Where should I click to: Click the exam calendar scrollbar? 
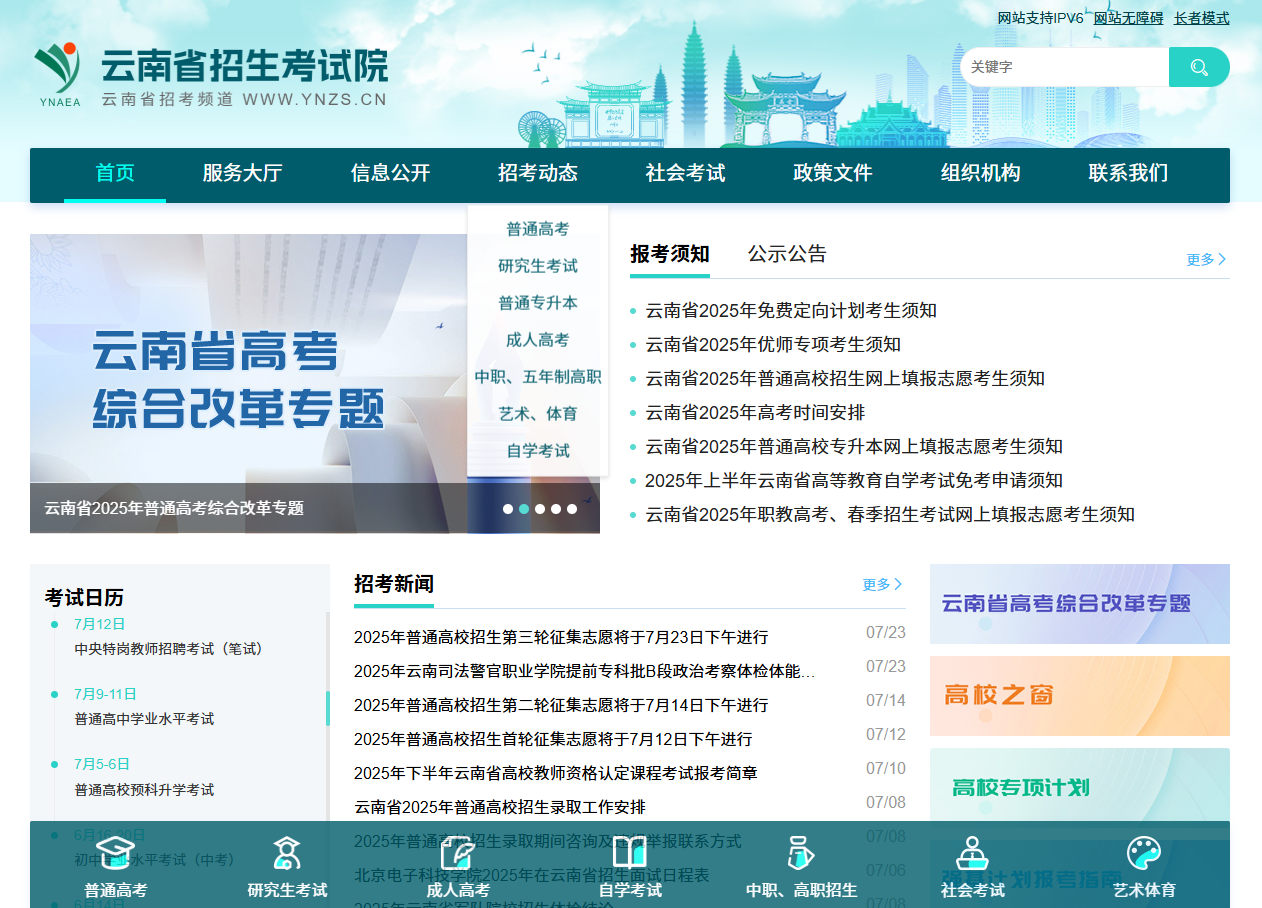pos(328,708)
